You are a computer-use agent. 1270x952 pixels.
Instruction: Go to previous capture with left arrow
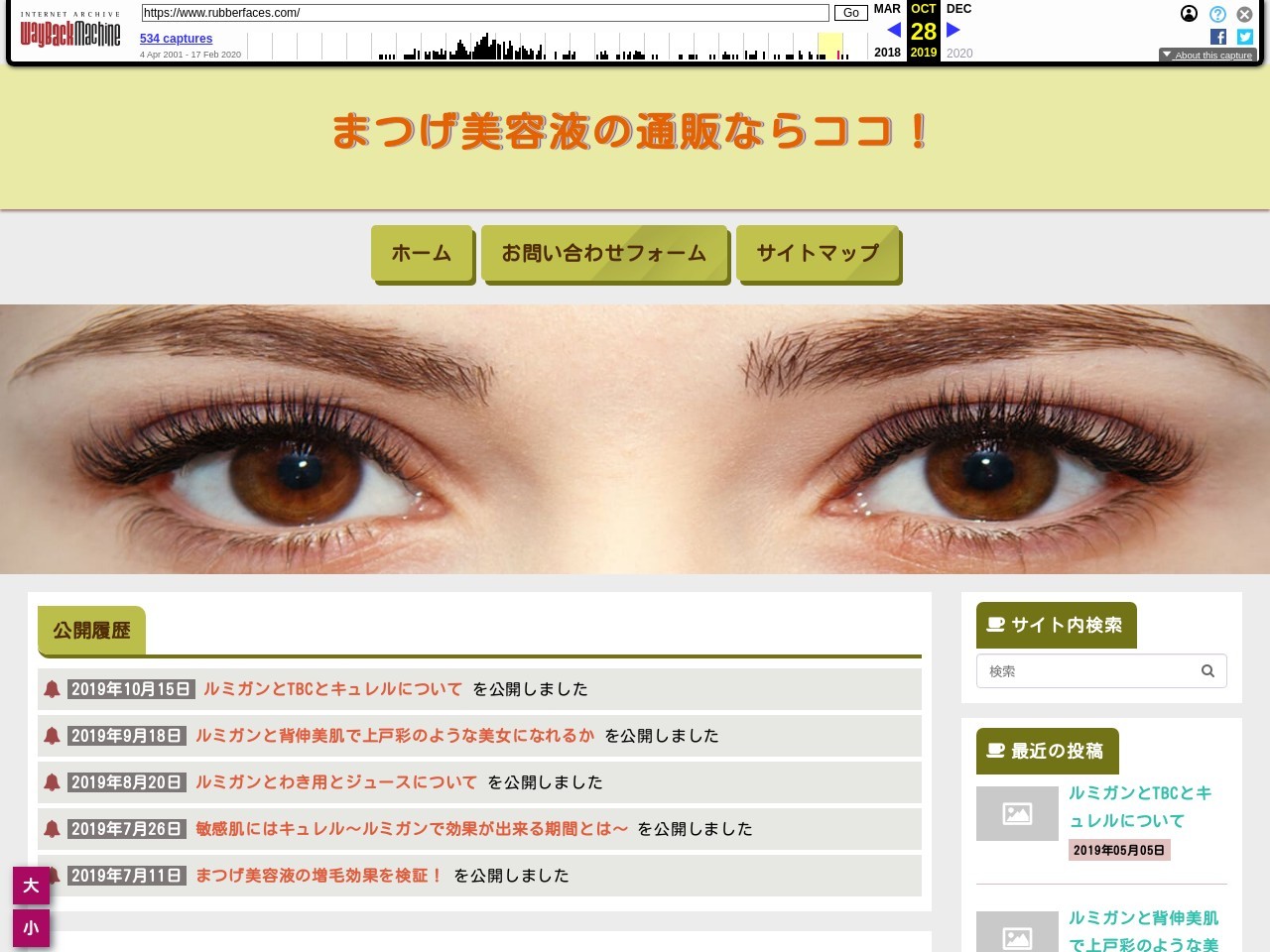893,30
